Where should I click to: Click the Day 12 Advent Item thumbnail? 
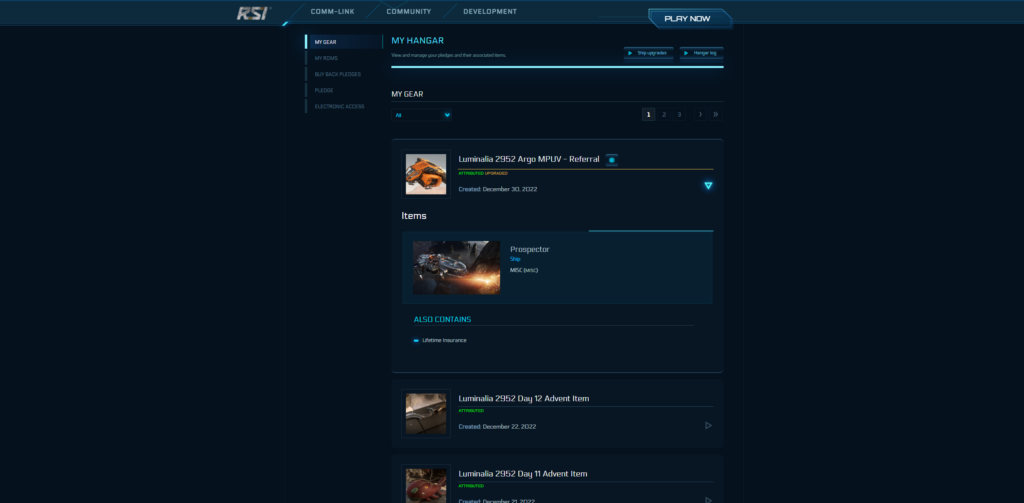[x=426, y=414]
